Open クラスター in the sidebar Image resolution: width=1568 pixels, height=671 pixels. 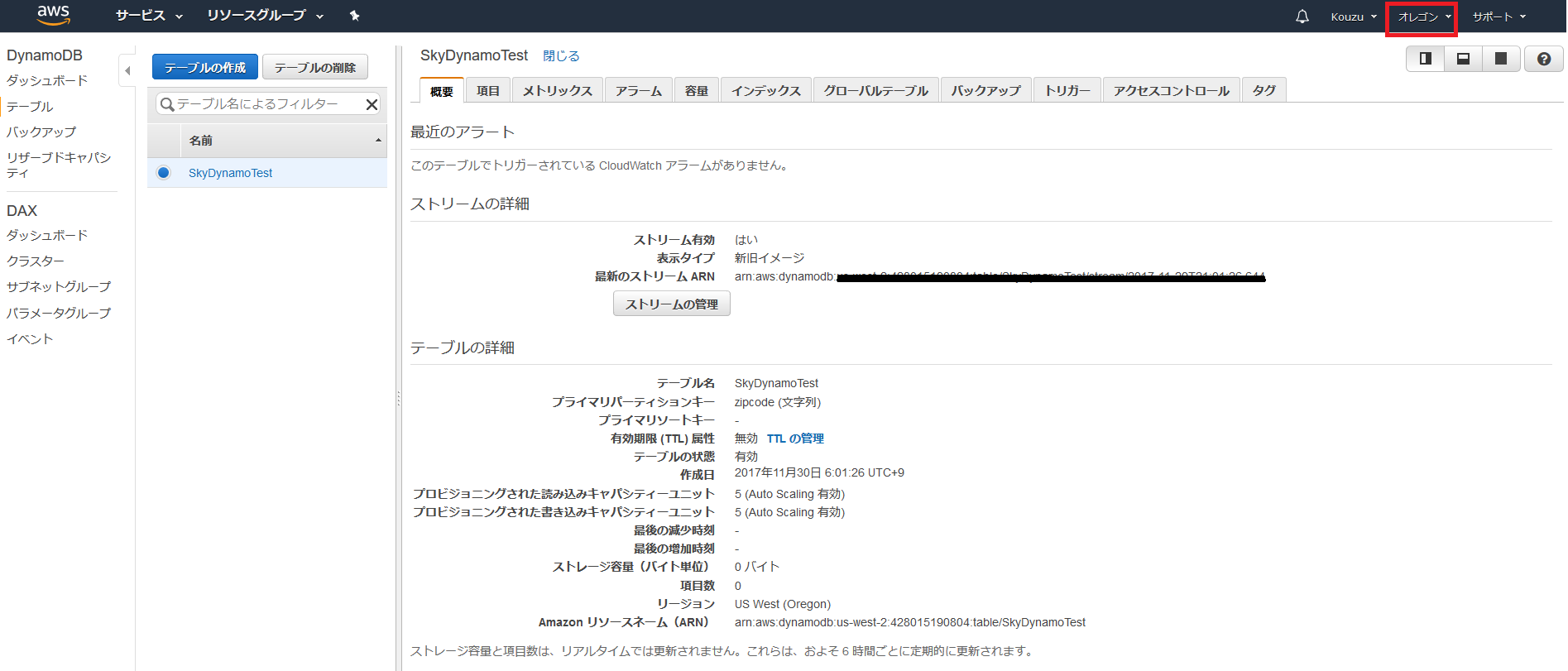click(36, 261)
